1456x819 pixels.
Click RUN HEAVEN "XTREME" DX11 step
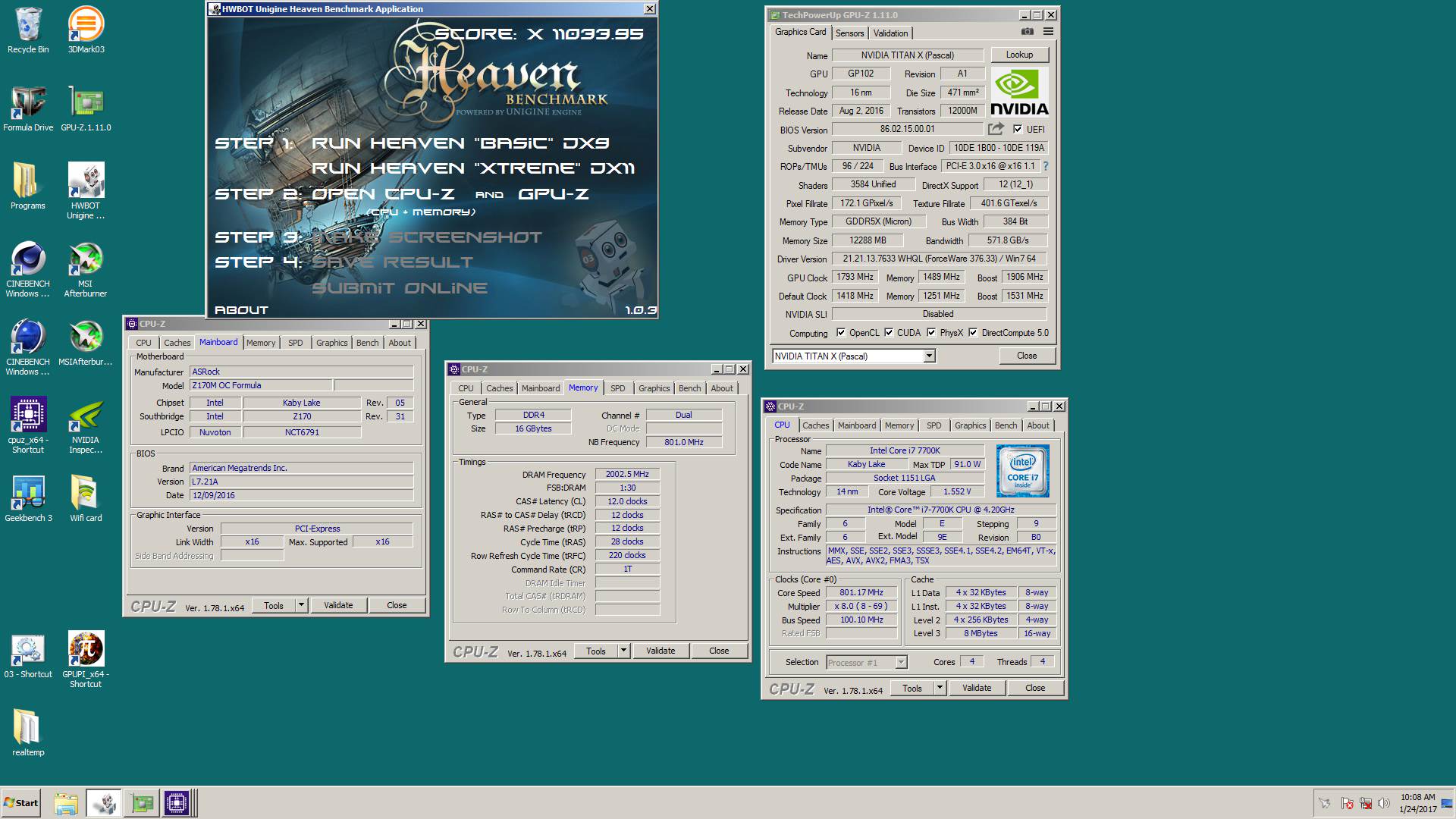click(473, 168)
